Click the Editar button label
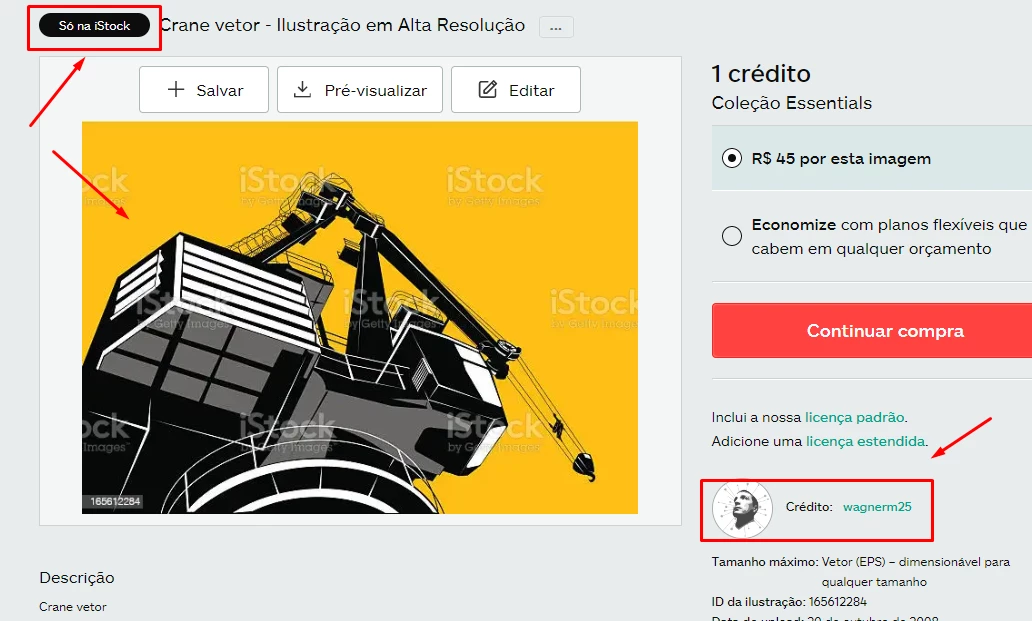The width and height of the screenshot is (1032, 621). click(x=532, y=90)
